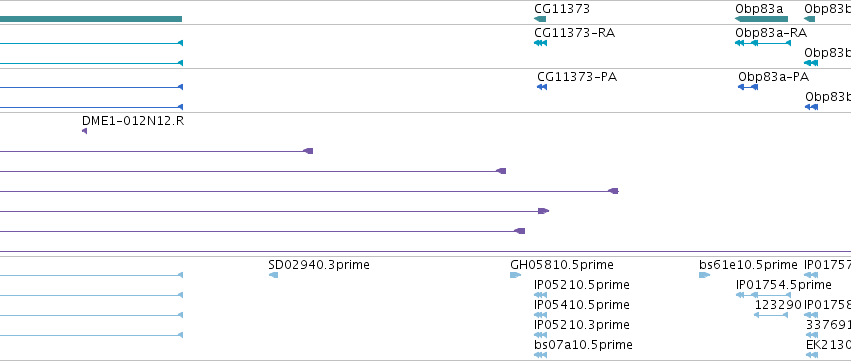Open the IP05410.5prime feature label
Screen dimensions: 851x361
(x=582, y=305)
